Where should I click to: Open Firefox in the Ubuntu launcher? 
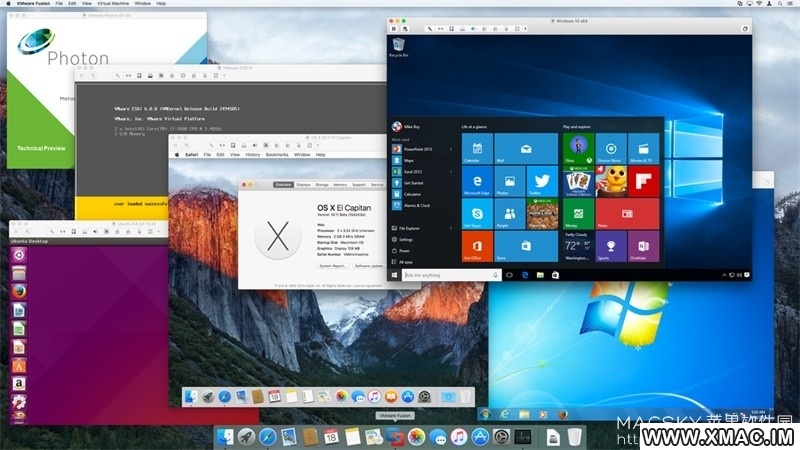pyautogui.click(x=19, y=291)
